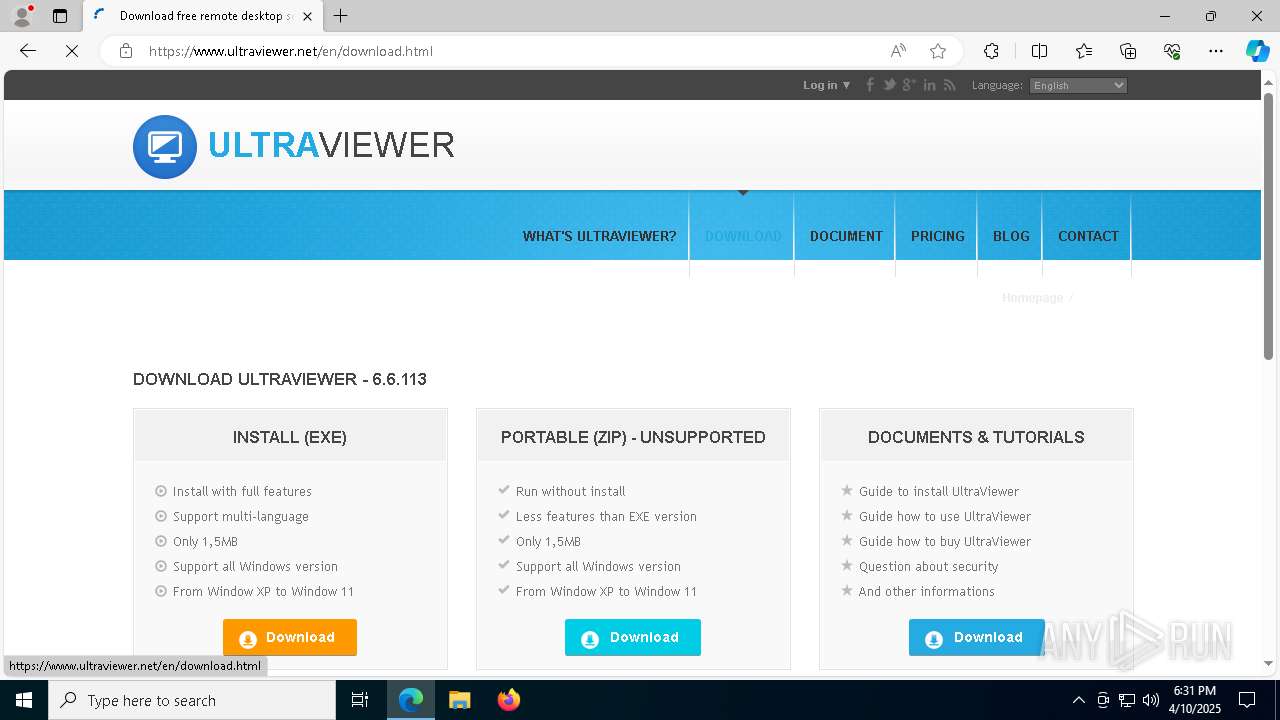Open browser Extensions icon
1280x720 pixels.
[x=991, y=51]
